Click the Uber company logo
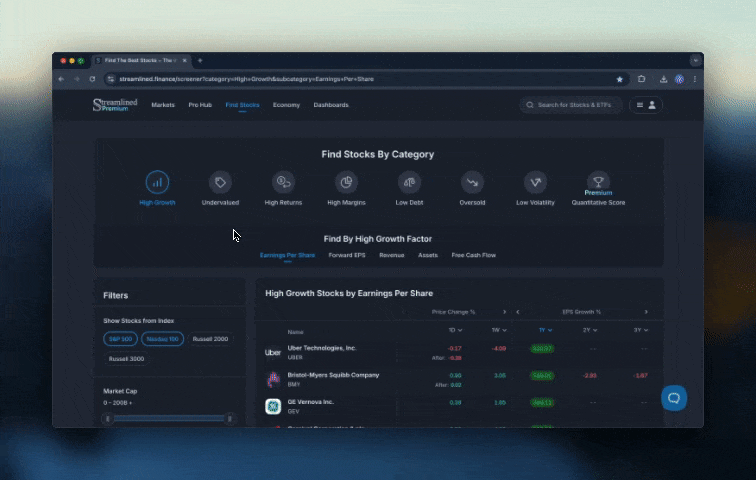756x480 pixels. click(273, 353)
